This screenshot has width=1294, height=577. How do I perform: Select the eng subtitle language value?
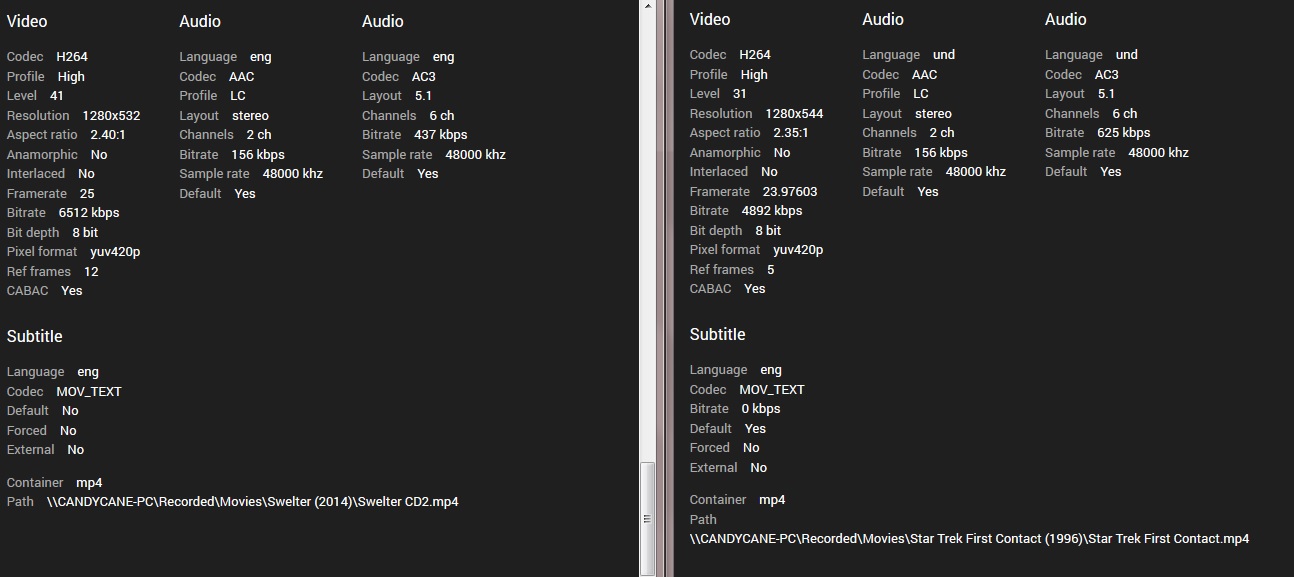(x=88, y=371)
